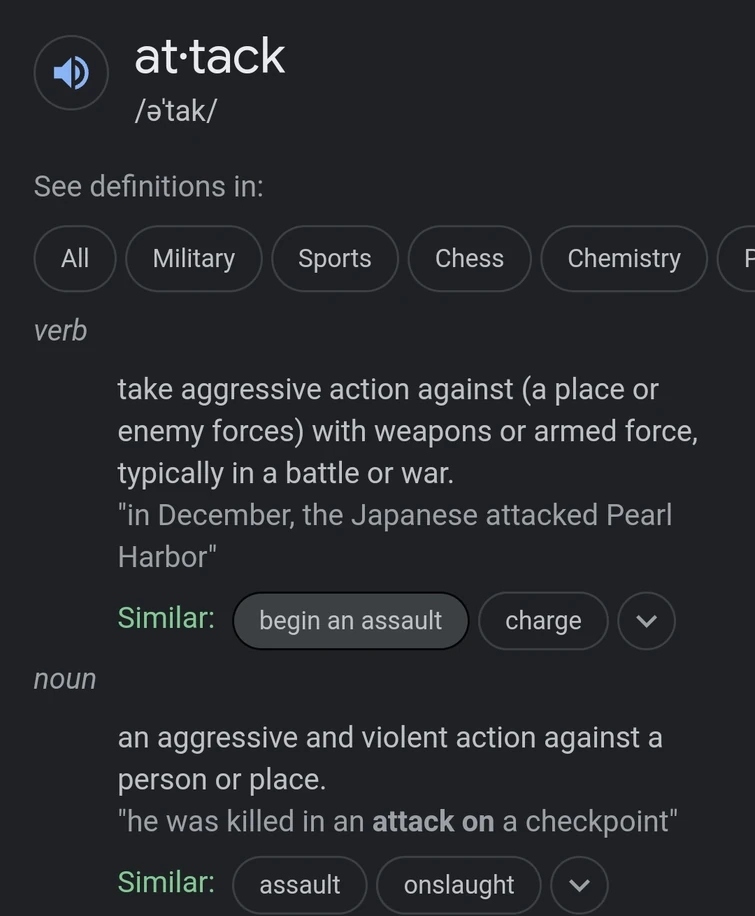Click the phonetic spelling /əˈtak/
The width and height of the screenshot is (755, 916).
[x=175, y=110]
